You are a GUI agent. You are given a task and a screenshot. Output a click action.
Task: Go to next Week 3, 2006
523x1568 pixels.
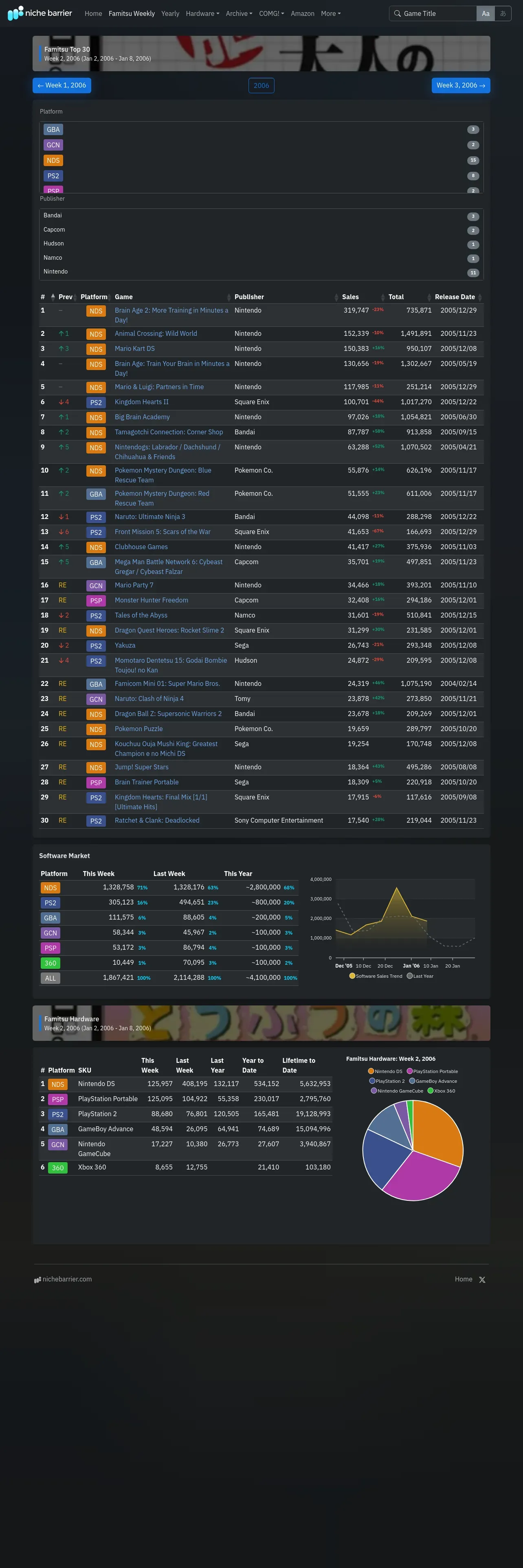pyautogui.click(x=461, y=85)
